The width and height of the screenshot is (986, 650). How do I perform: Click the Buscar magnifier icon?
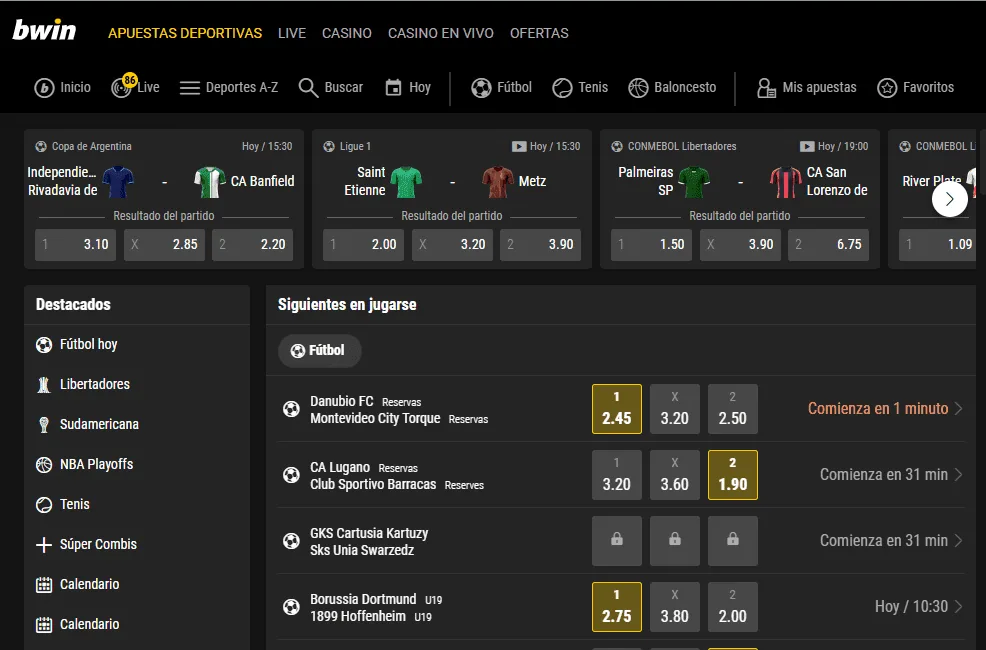click(308, 88)
